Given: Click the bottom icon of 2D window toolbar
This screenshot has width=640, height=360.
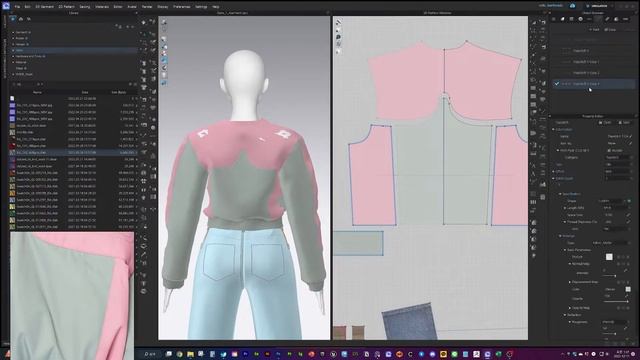Looking at the screenshot, I should click(x=338, y=51).
